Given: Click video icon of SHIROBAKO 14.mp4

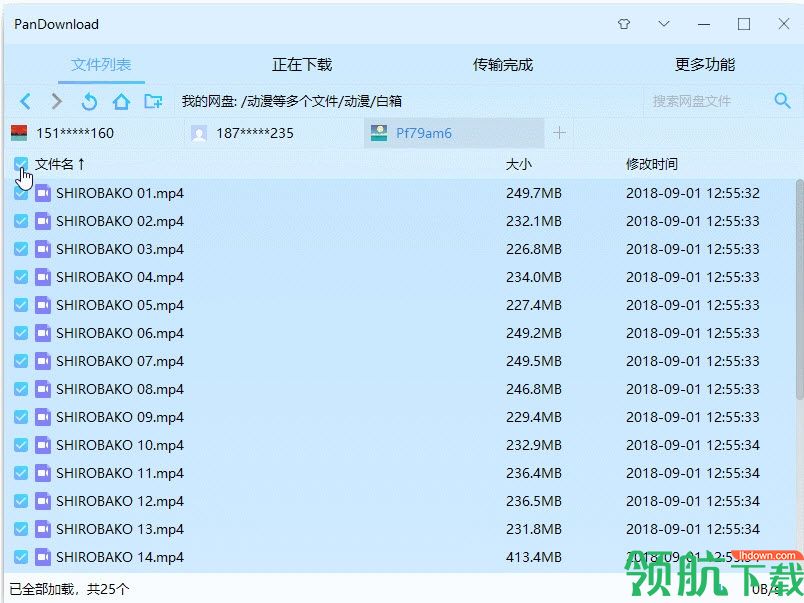Looking at the screenshot, I should click(x=43, y=557).
